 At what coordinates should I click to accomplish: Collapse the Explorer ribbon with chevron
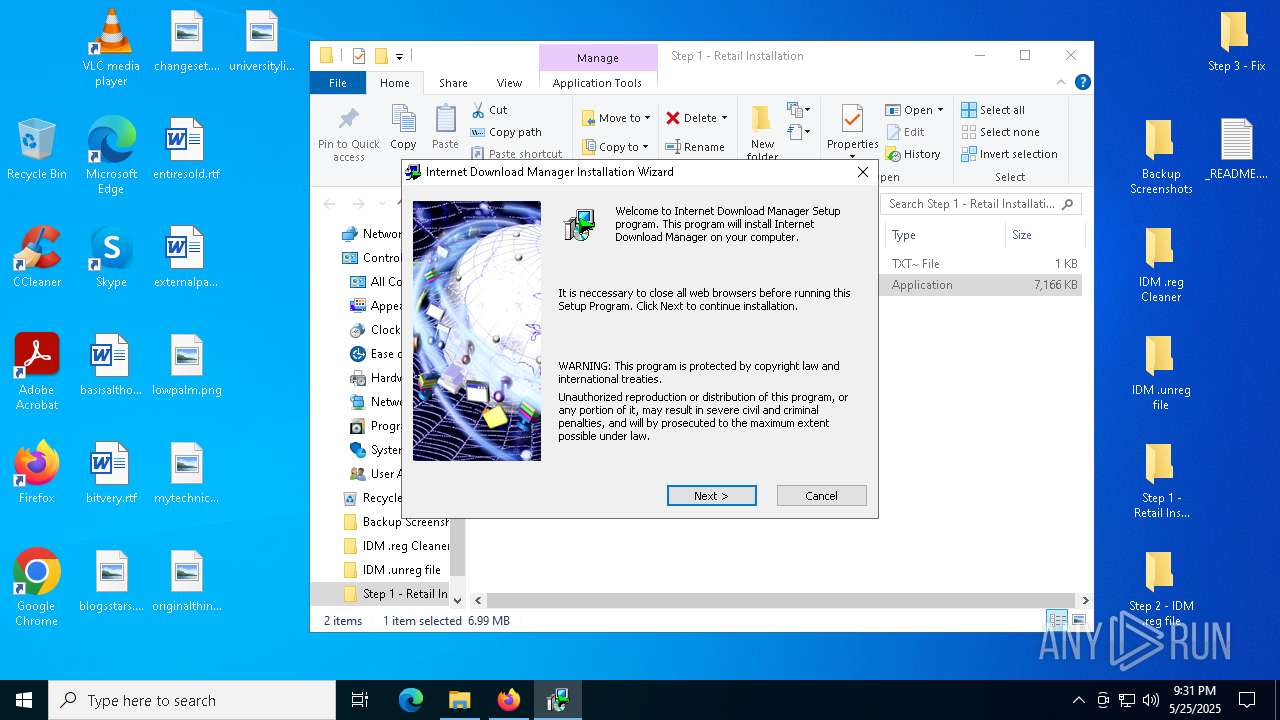point(1062,83)
